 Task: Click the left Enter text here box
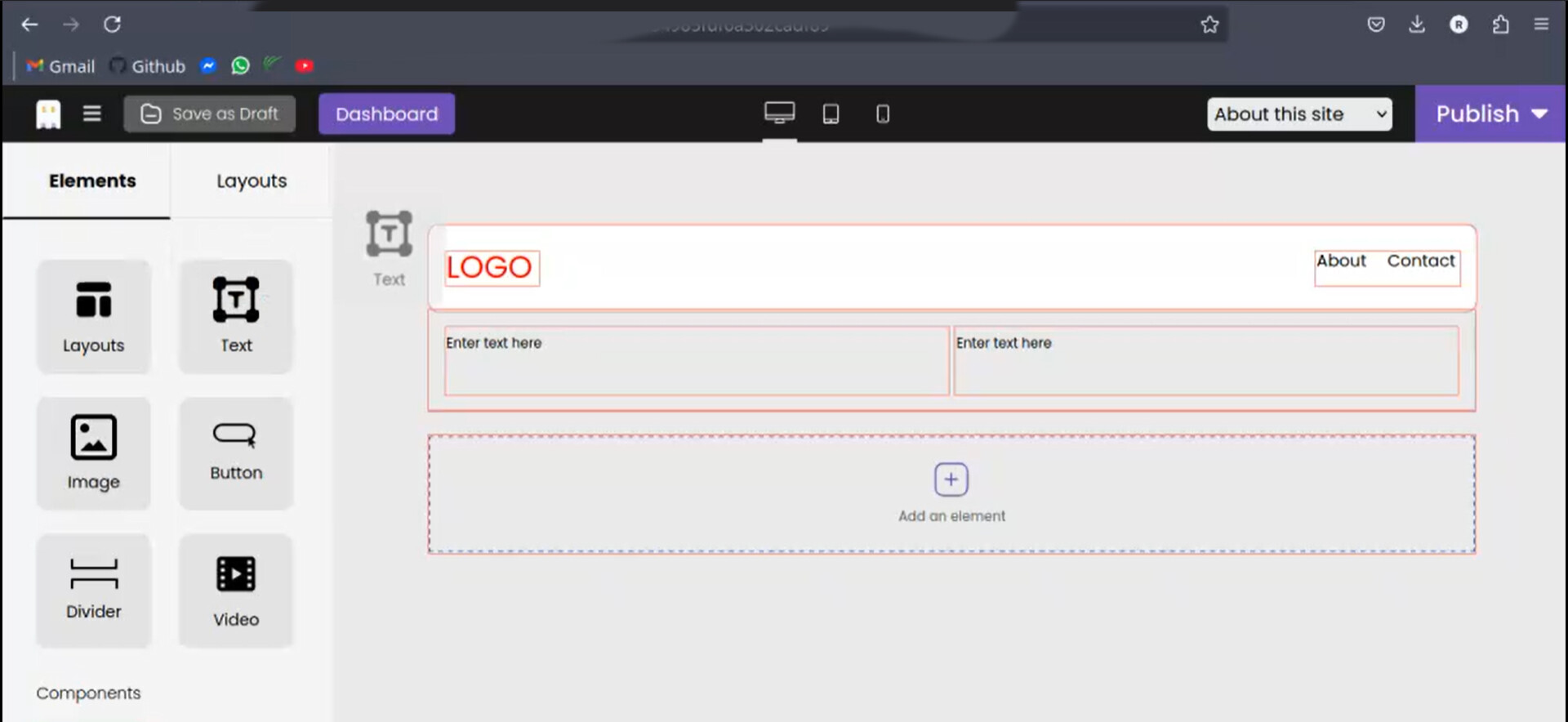(x=697, y=361)
